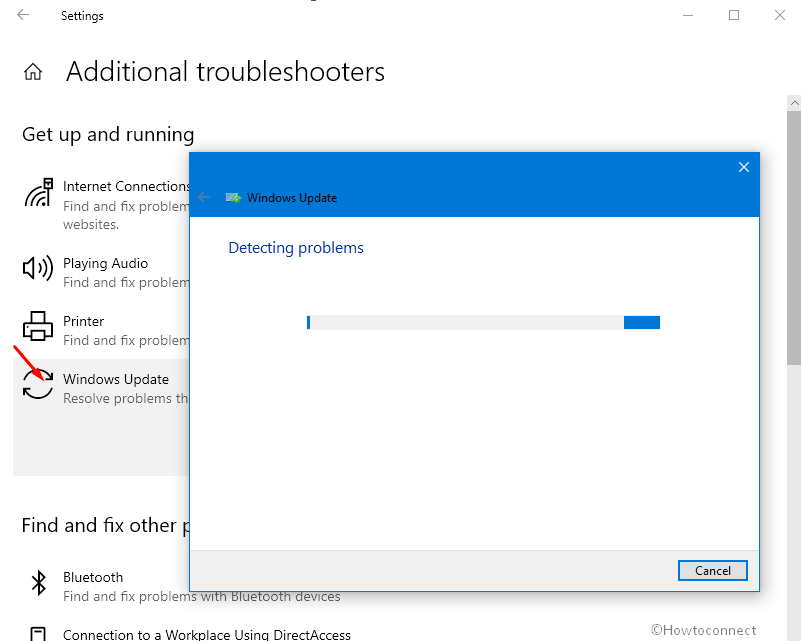Click the Detecting problems progress bar
This screenshot has height=641, width=801.
pos(483,322)
